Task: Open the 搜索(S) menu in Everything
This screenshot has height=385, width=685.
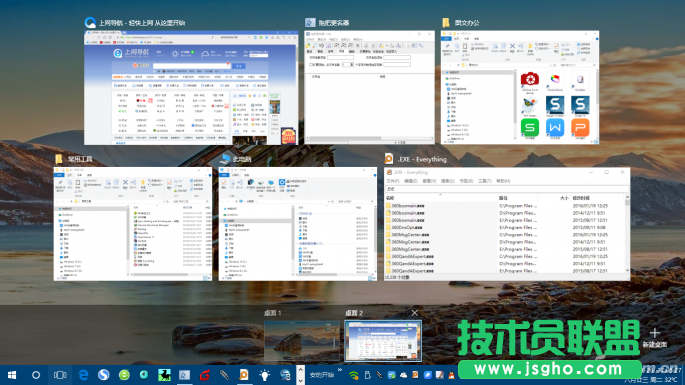Action: tap(447, 181)
